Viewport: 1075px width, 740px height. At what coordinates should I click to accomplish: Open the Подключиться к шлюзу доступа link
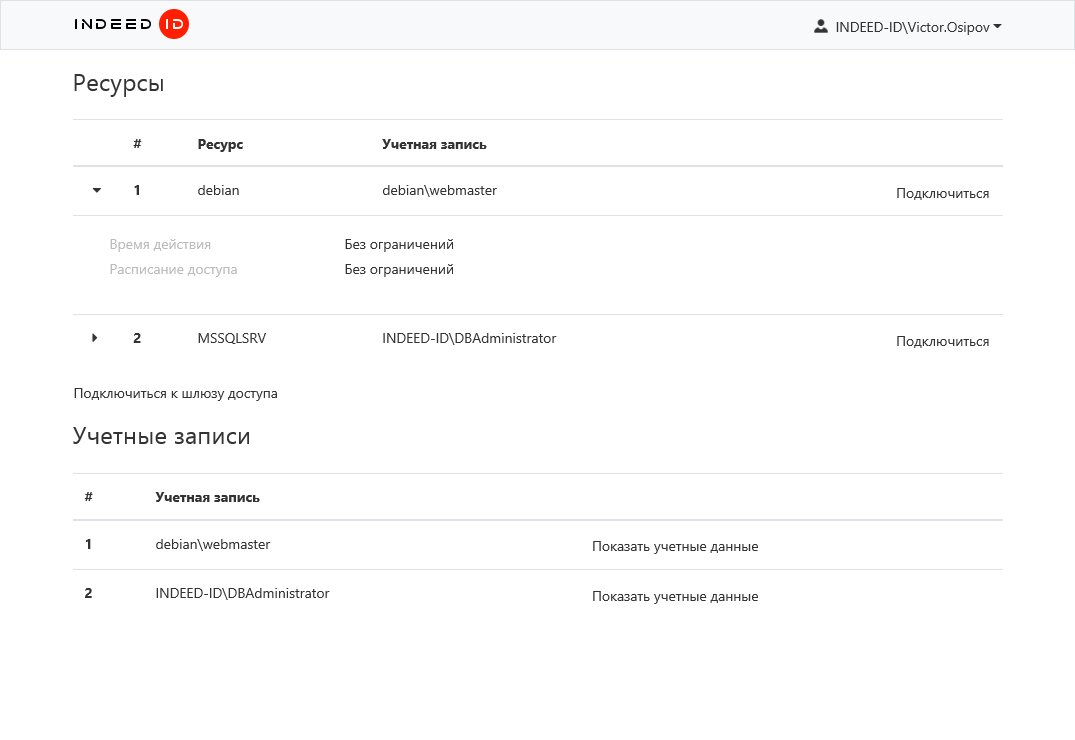(x=175, y=393)
